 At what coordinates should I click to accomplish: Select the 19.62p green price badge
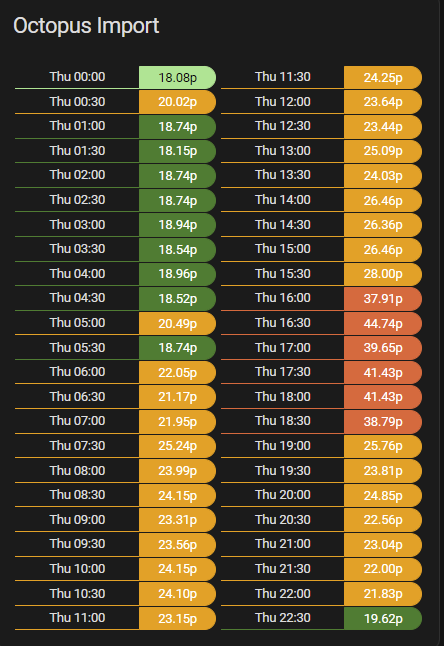coord(383,618)
